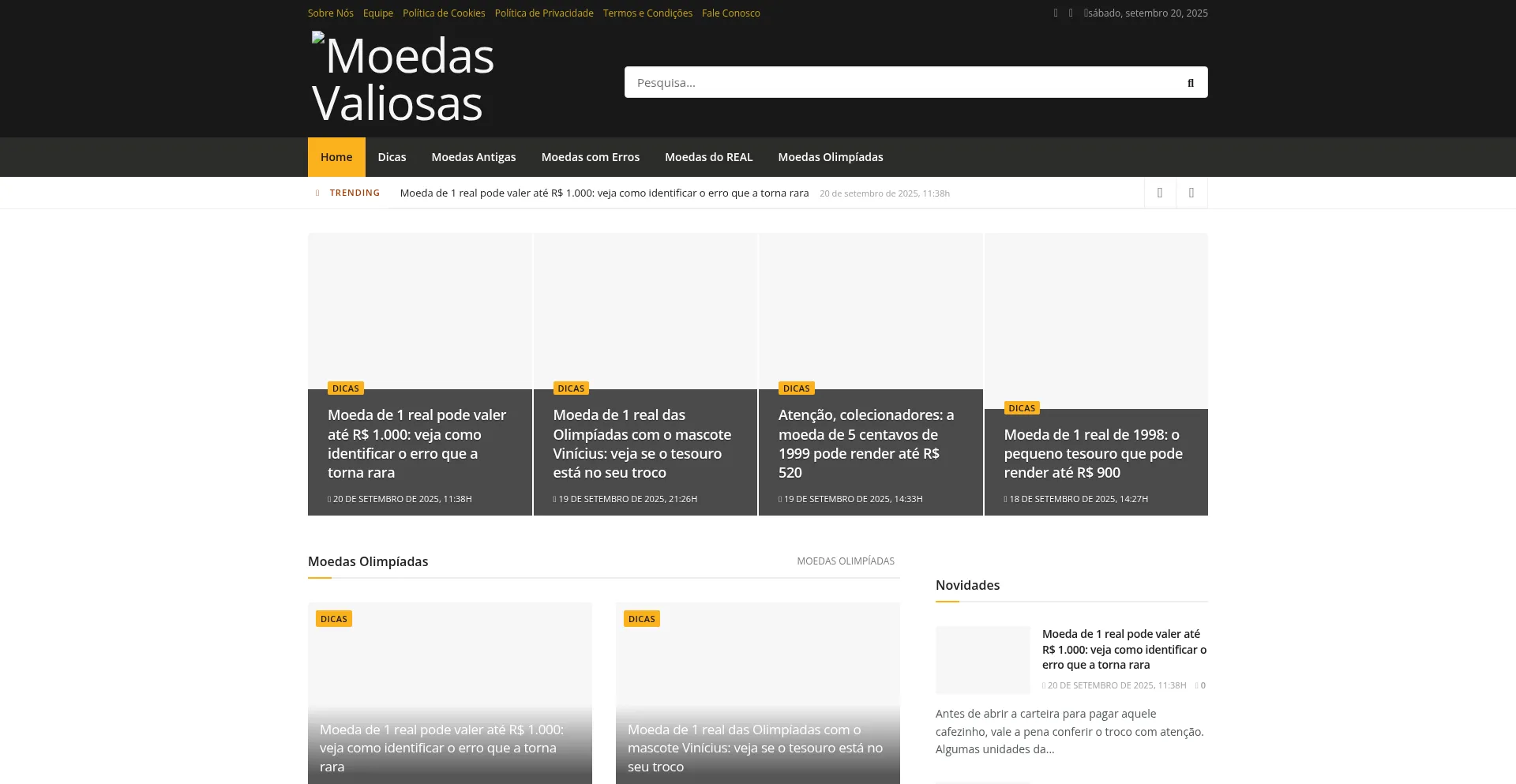
Task: Open the Sobre Nós link
Action: coord(330,13)
